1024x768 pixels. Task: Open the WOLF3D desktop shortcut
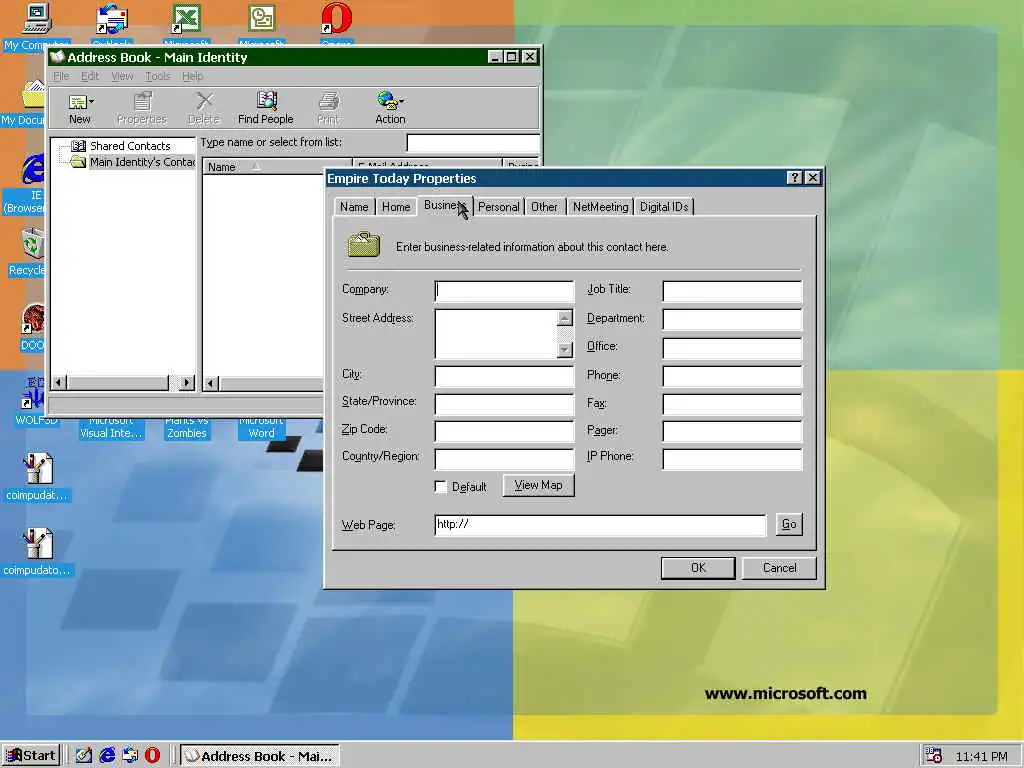coord(33,393)
